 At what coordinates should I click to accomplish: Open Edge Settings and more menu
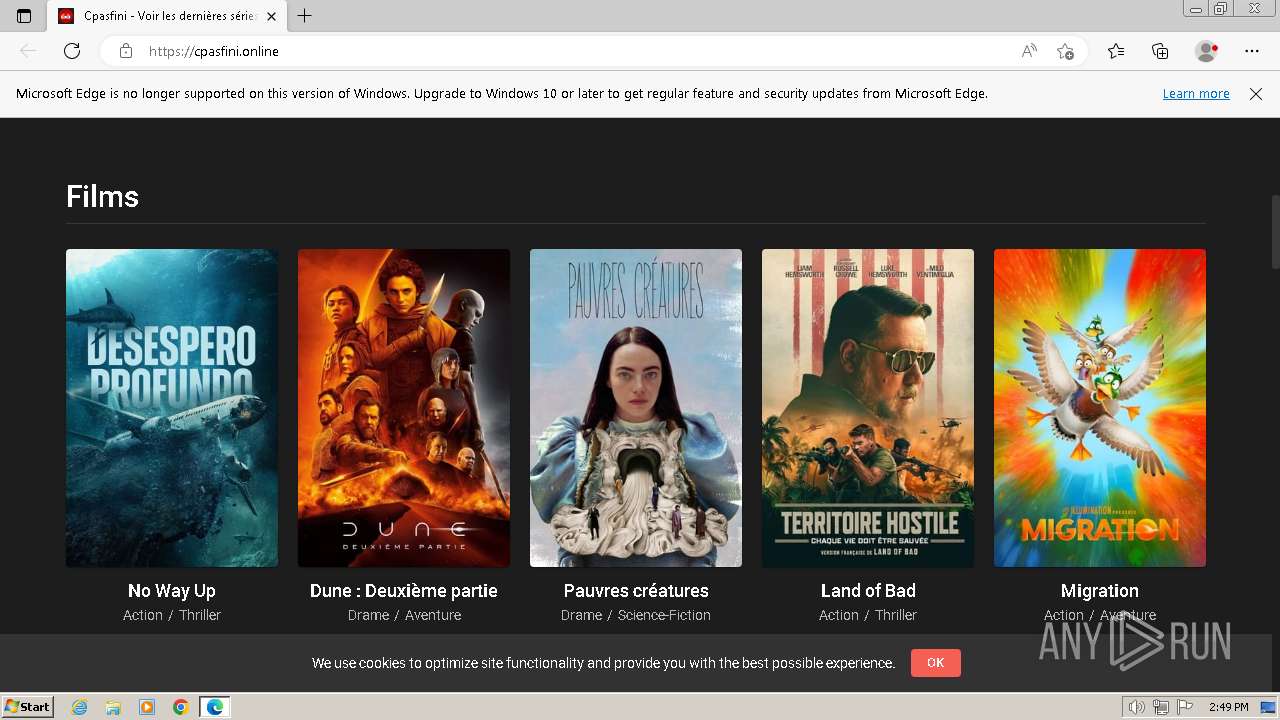(x=1252, y=51)
